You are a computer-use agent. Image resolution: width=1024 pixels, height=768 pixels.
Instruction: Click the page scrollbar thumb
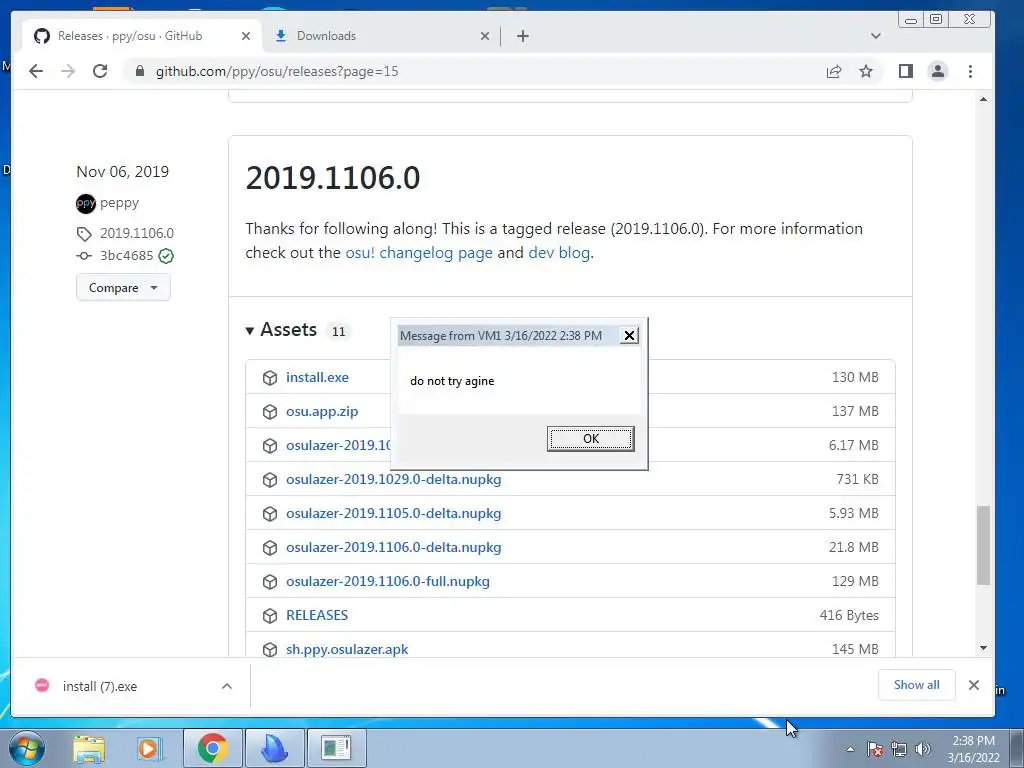[x=983, y=545]
